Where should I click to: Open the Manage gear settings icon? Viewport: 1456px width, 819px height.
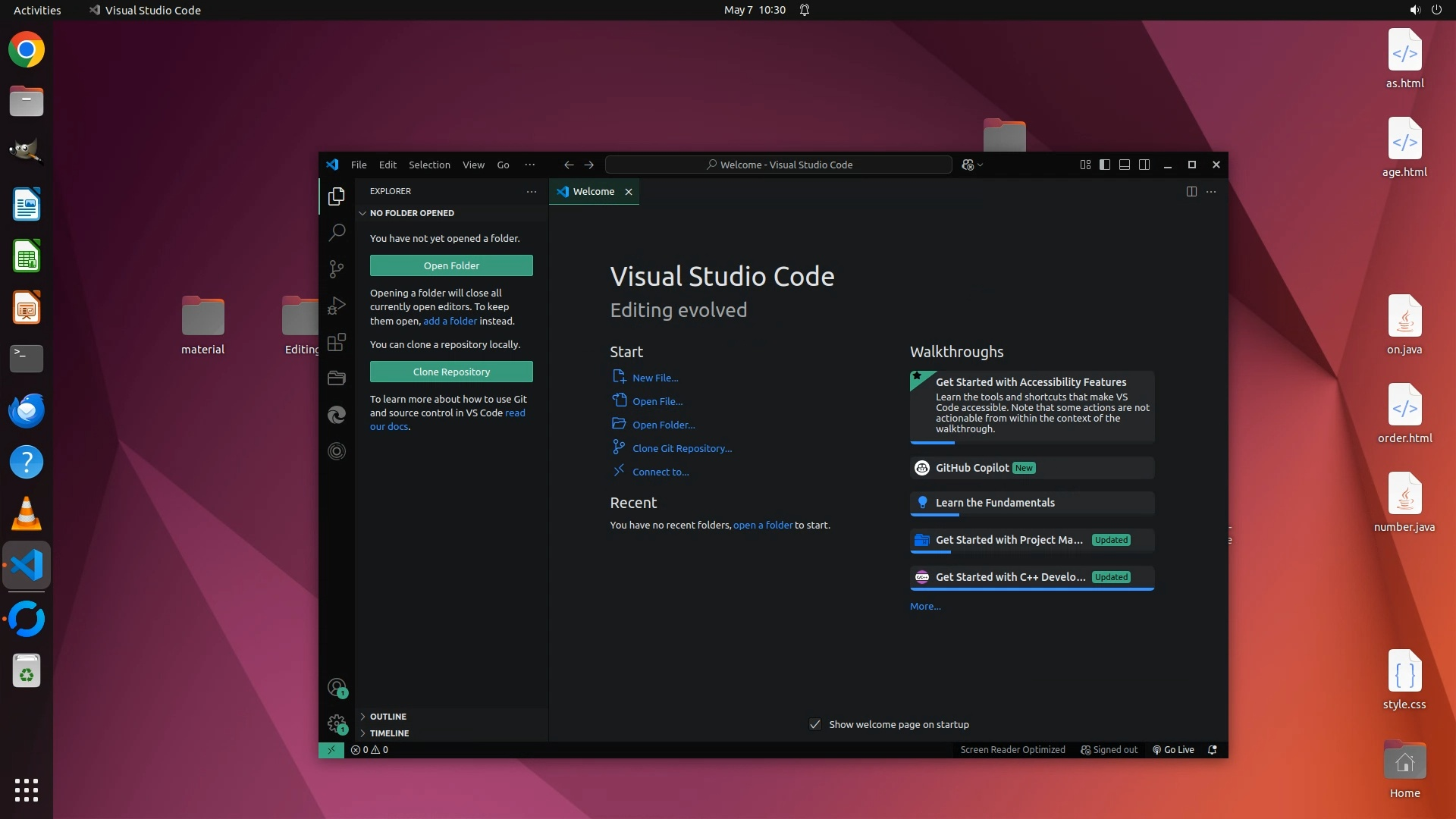click(x=337, y=723)
